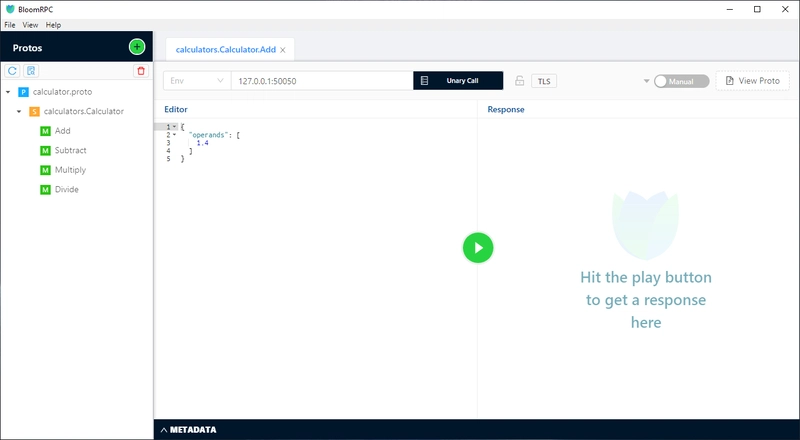Click the server address field 127.0.0.1:50050
This screenshot has height=440, width=800.
pos(322,81)
